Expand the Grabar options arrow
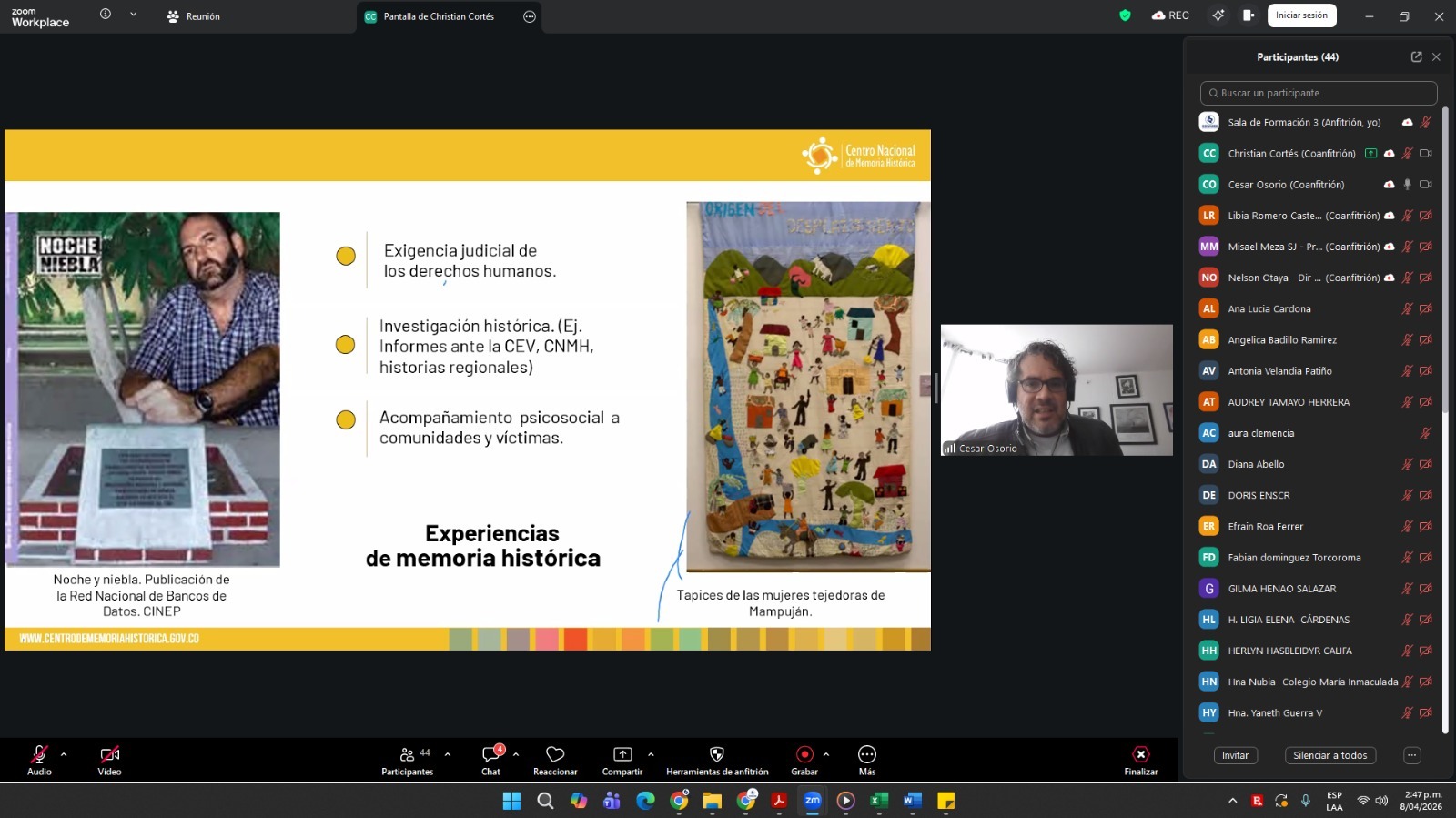Viewport: 1456px width, 818px height. [826, 754]
